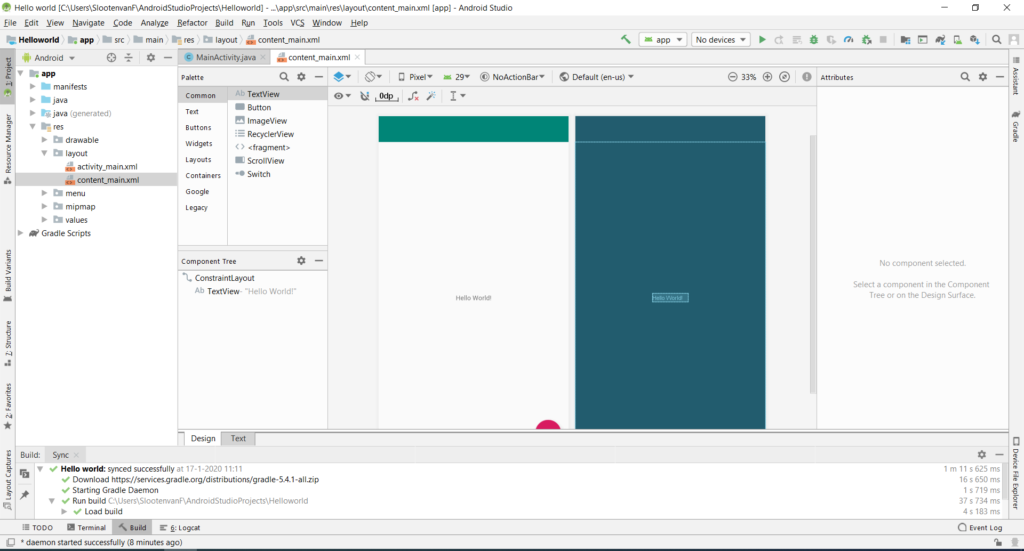Open Palette settings gear
Image resolution: width=1024 pixels, height=551 pixels.
(x=301, y=77)
